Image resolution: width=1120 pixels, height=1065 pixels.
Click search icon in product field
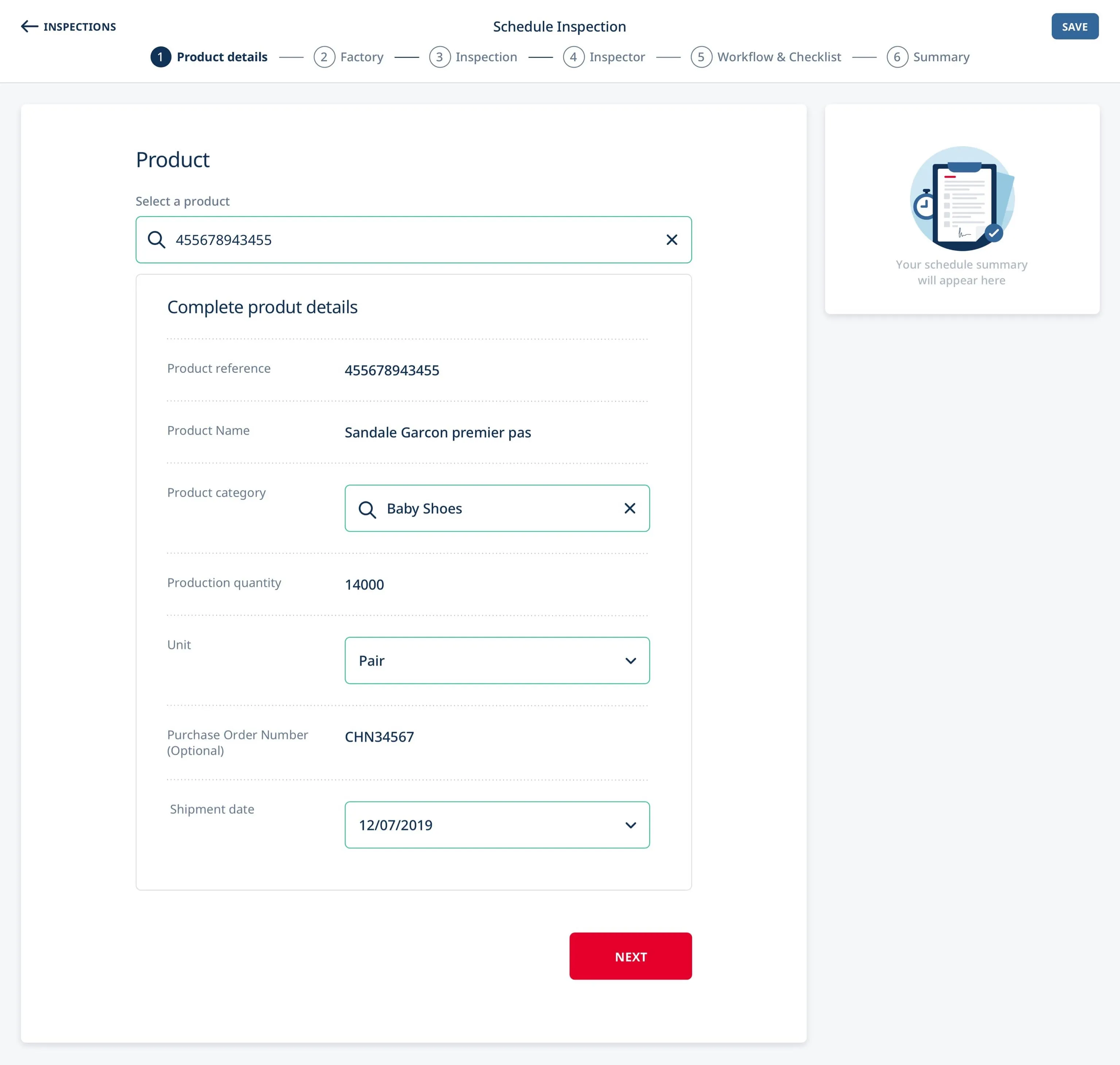(156, 239)
